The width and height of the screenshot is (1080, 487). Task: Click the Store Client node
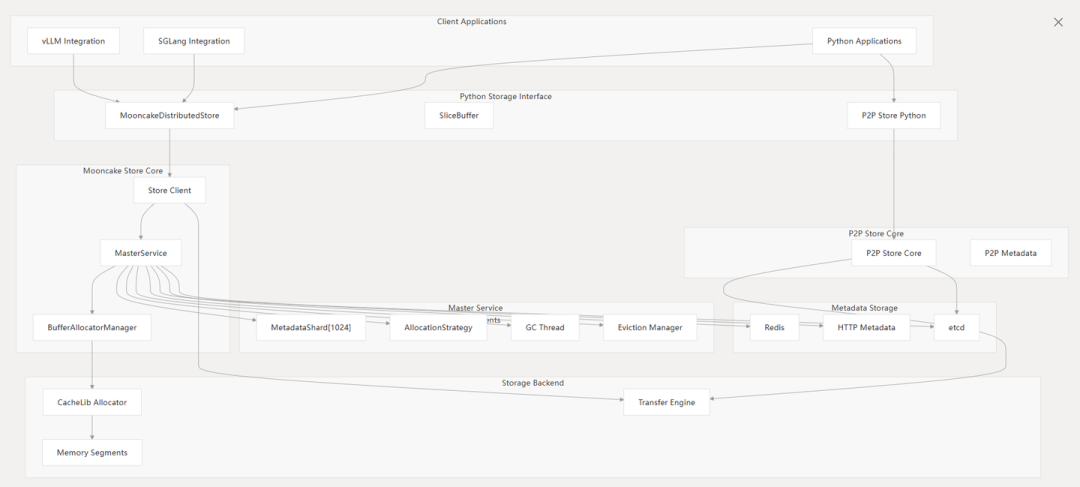tap(169, 190)
